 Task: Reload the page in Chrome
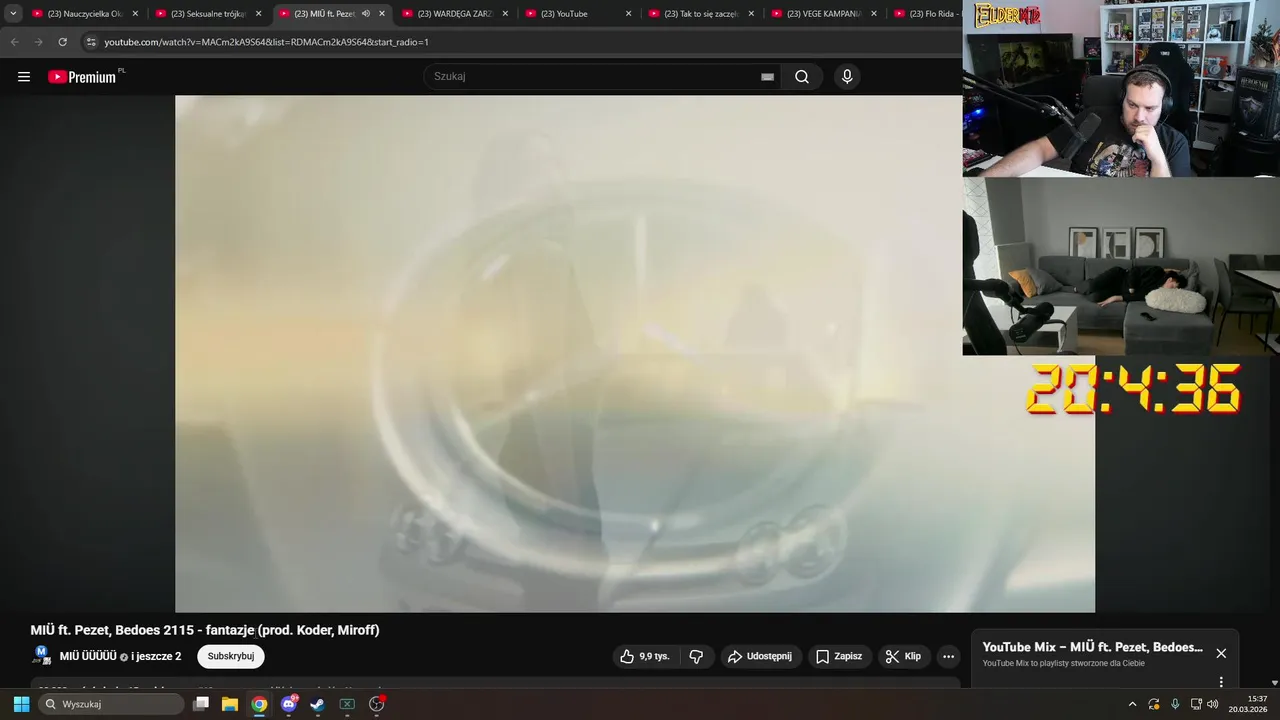(x=62, y=42)
